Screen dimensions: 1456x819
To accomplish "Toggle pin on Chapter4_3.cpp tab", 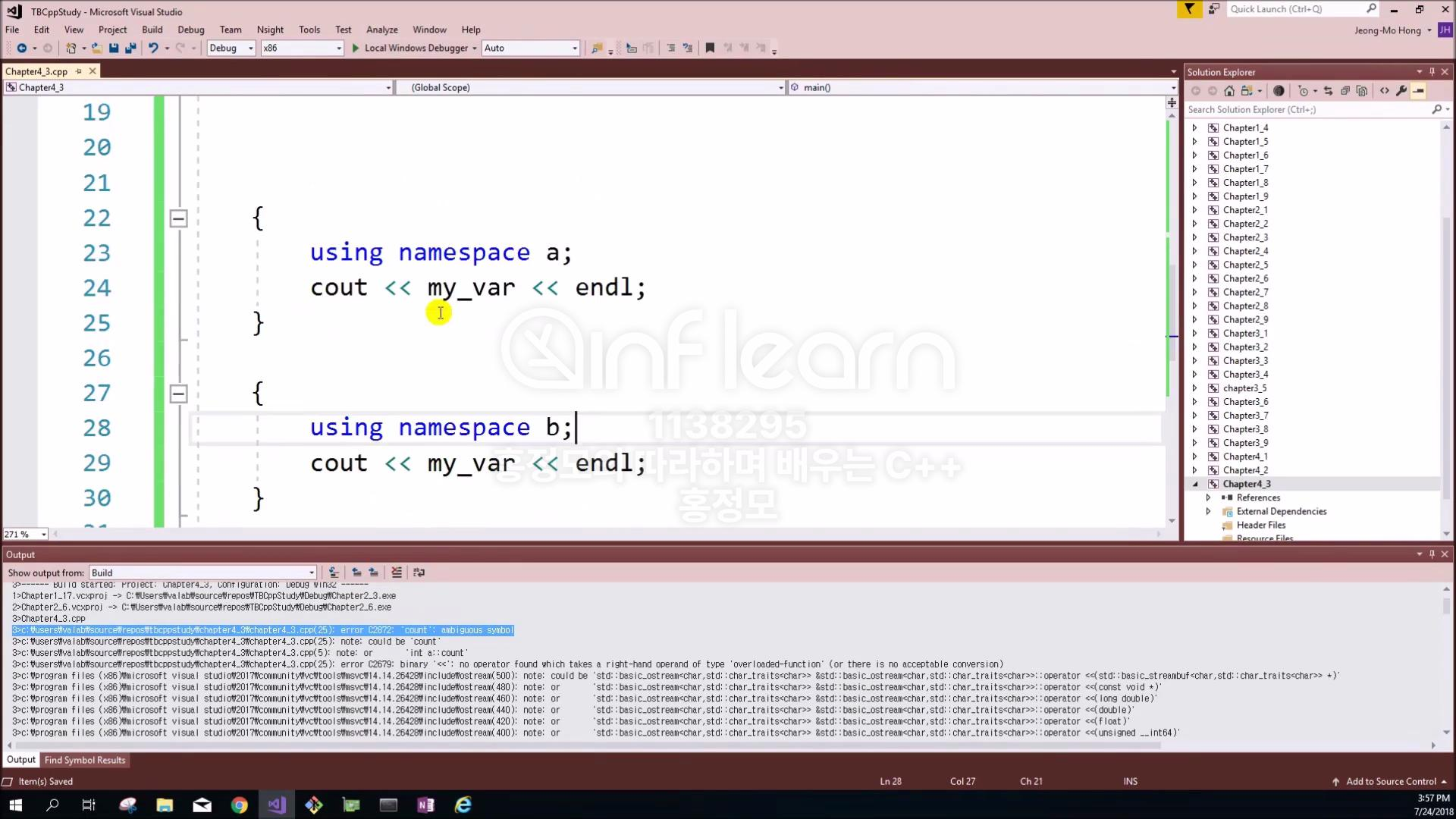I will tap(78, 71).
